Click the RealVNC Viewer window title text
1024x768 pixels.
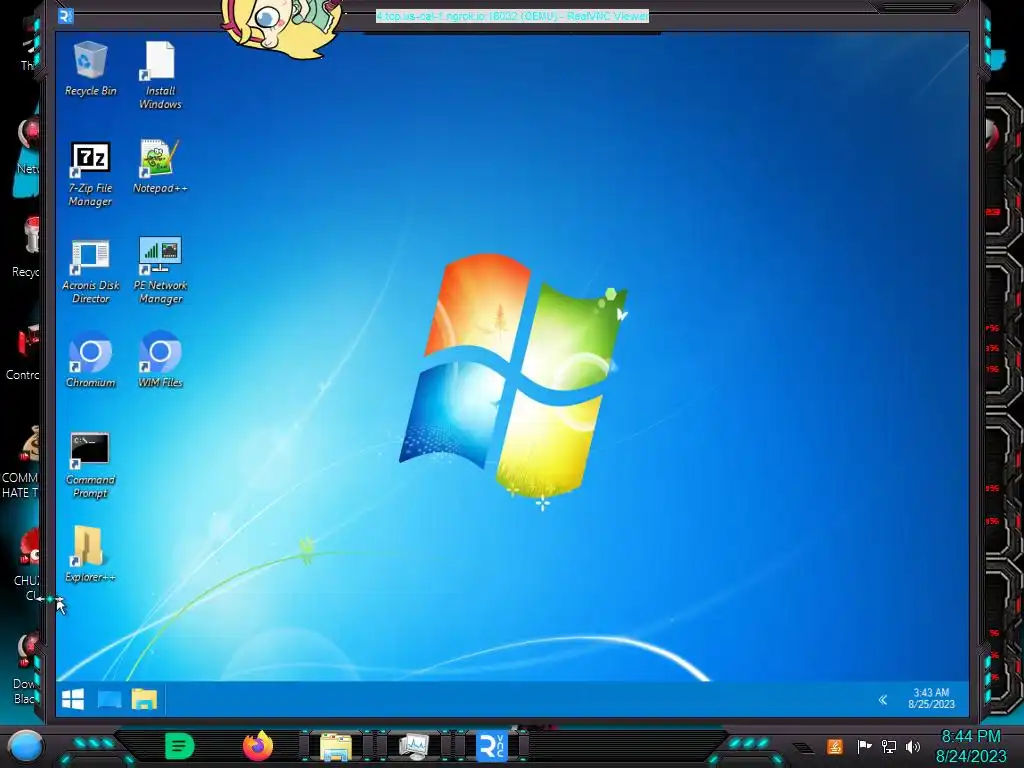(512, 16)
